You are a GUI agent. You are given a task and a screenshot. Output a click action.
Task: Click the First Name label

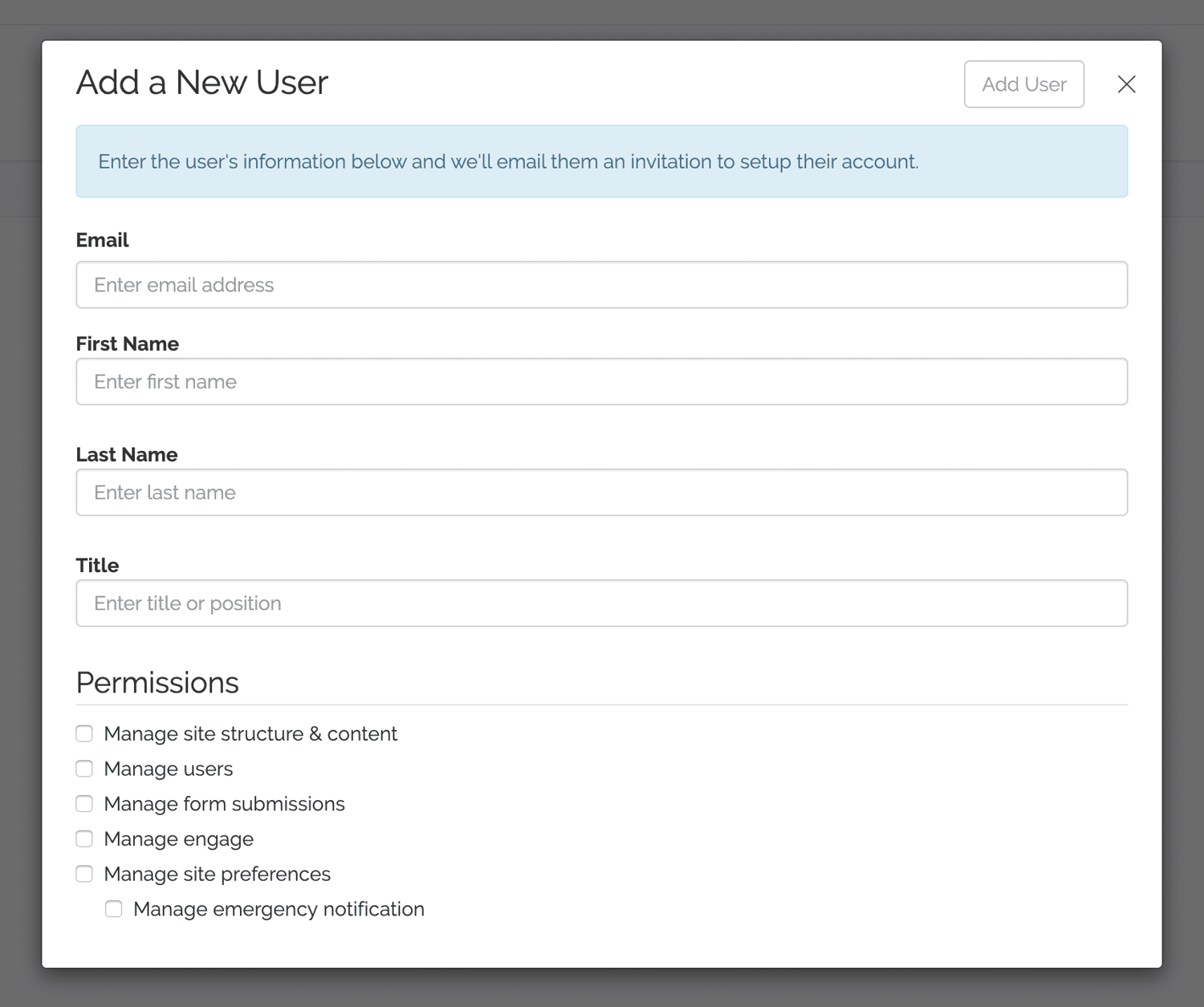tap(127, 343)
